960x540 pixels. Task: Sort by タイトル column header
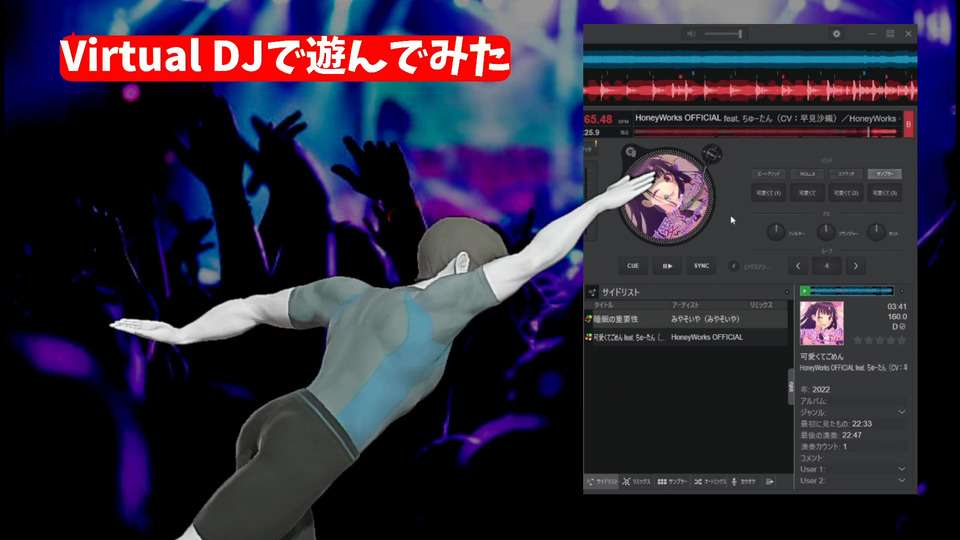[604, 305]
